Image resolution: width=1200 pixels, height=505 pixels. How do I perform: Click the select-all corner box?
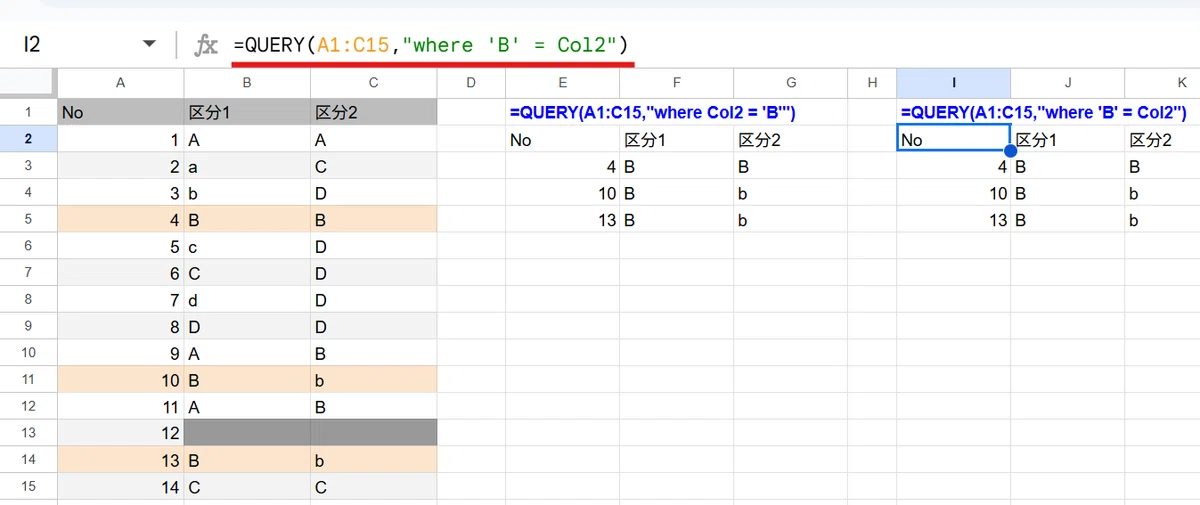(28, 83)
